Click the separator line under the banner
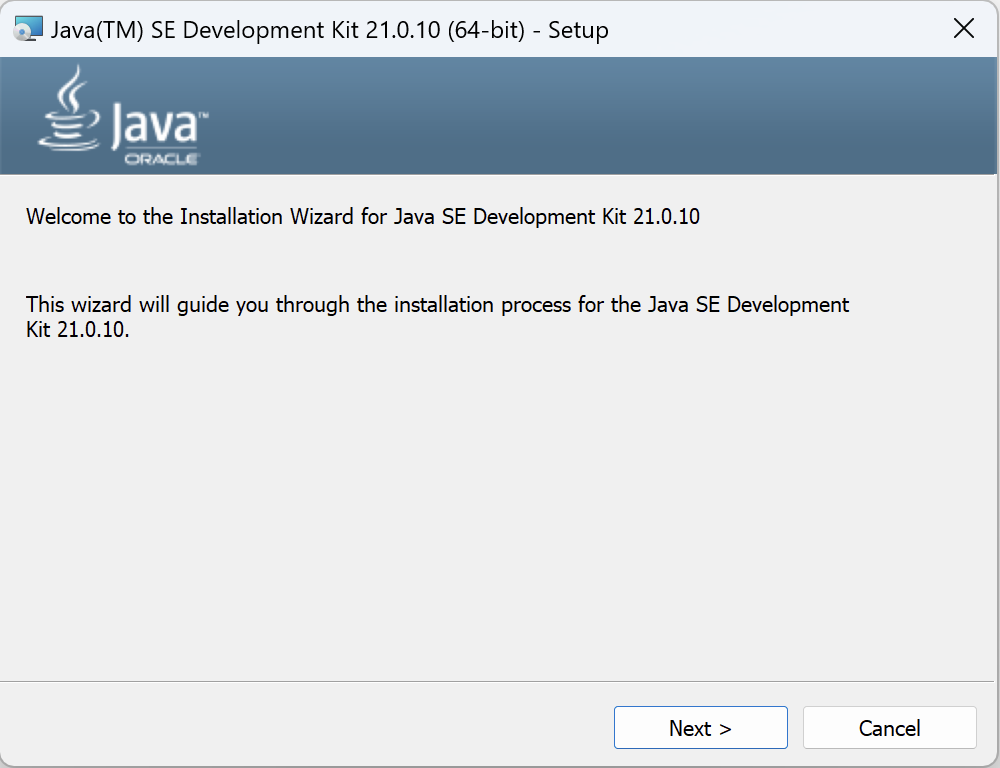1000x768 pixels. click(x=500, y=171)
